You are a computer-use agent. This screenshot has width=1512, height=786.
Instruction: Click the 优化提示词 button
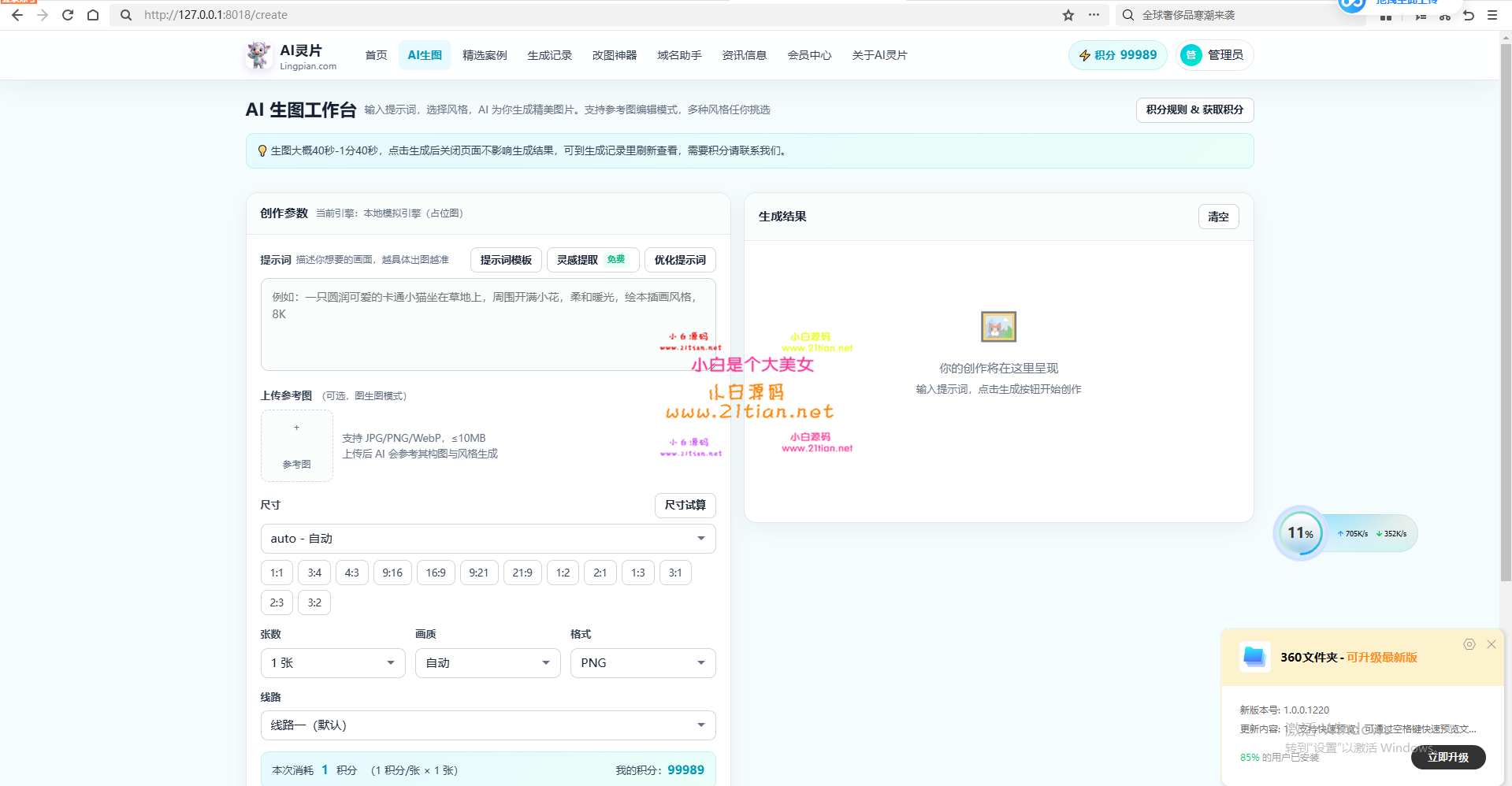(680, 260)
